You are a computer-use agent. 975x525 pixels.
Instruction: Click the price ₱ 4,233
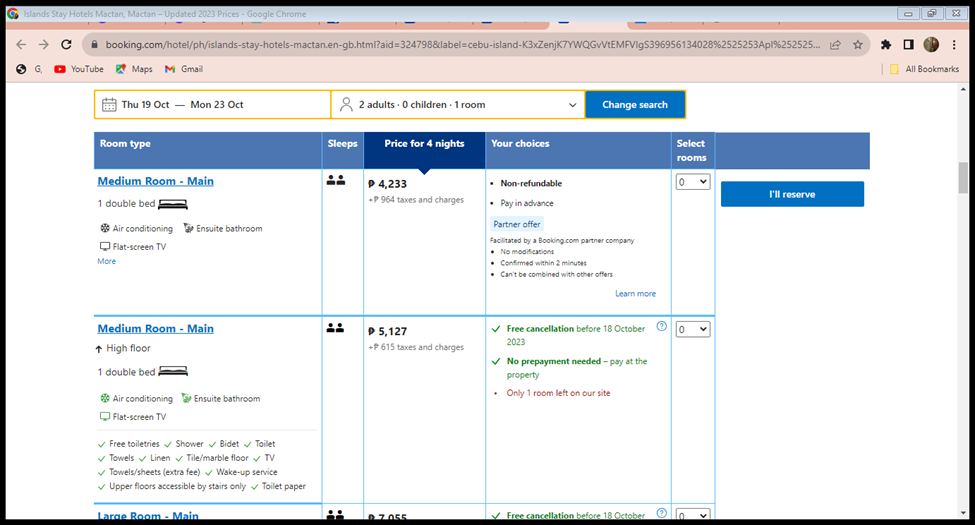pyautogui.click(x=387, y=184)
